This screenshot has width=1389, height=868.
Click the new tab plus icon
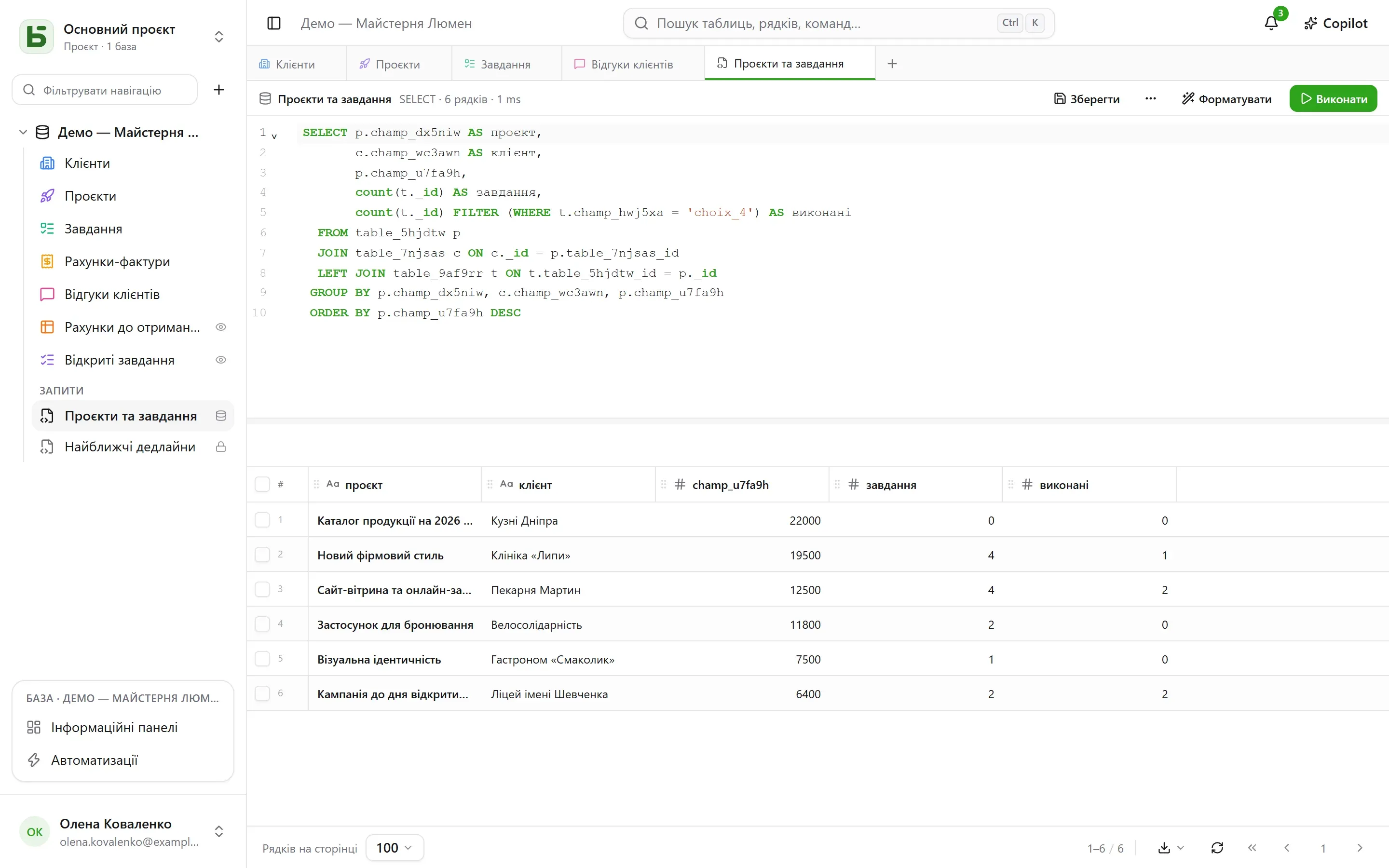tap(892, 64)
